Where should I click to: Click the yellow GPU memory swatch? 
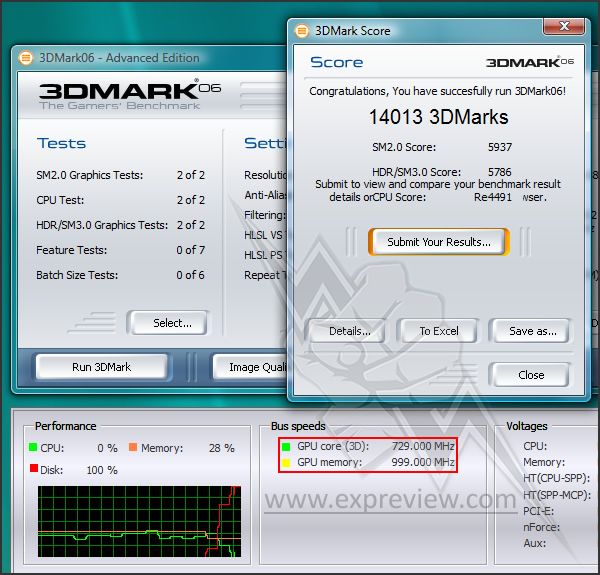(285, 463)
